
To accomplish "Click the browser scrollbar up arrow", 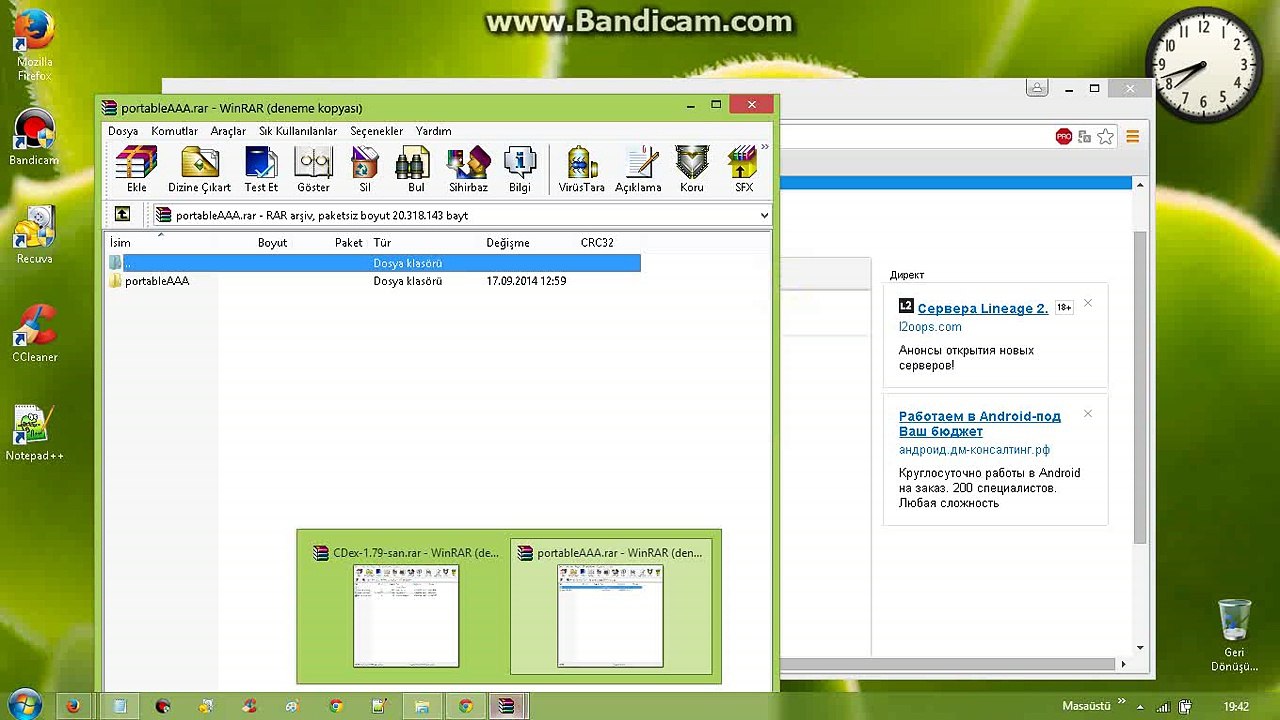I will (x=1139, y=184).
